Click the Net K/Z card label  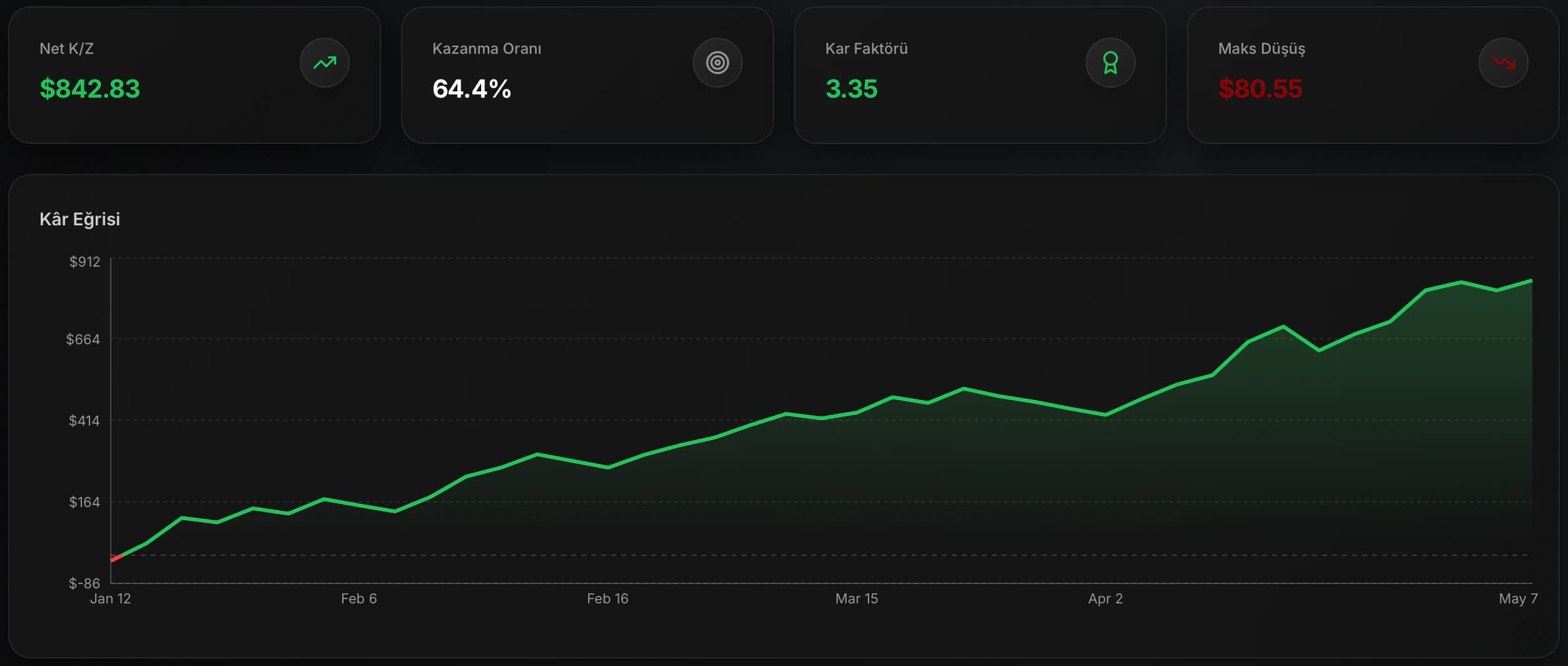click(x=66, y=49)
